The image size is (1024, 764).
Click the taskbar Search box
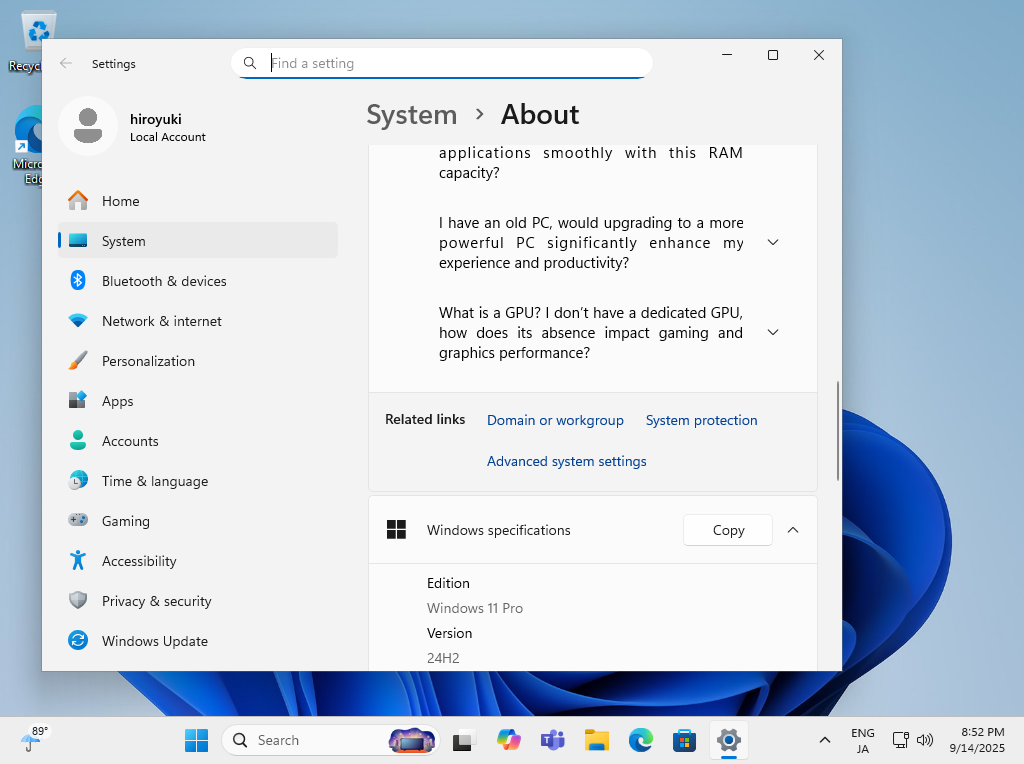click(330, 740)
